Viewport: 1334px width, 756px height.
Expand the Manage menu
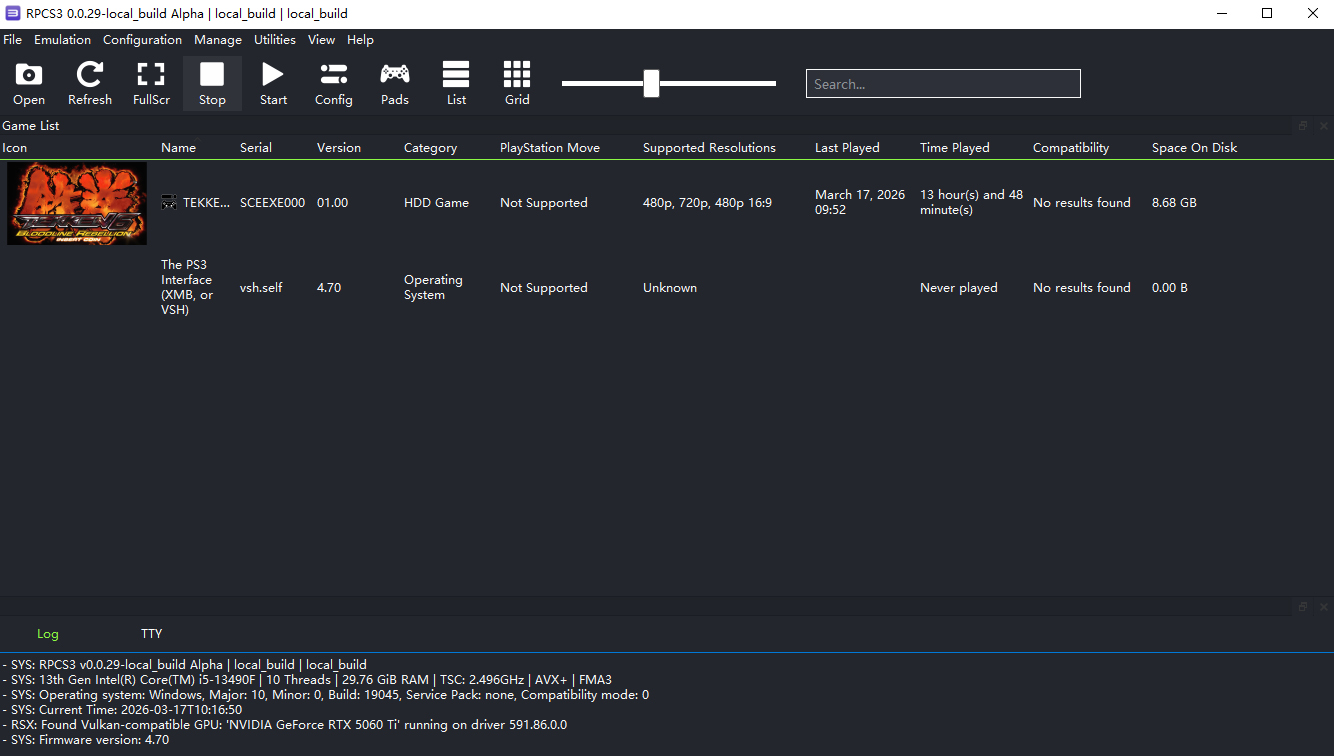pos(218,40)
